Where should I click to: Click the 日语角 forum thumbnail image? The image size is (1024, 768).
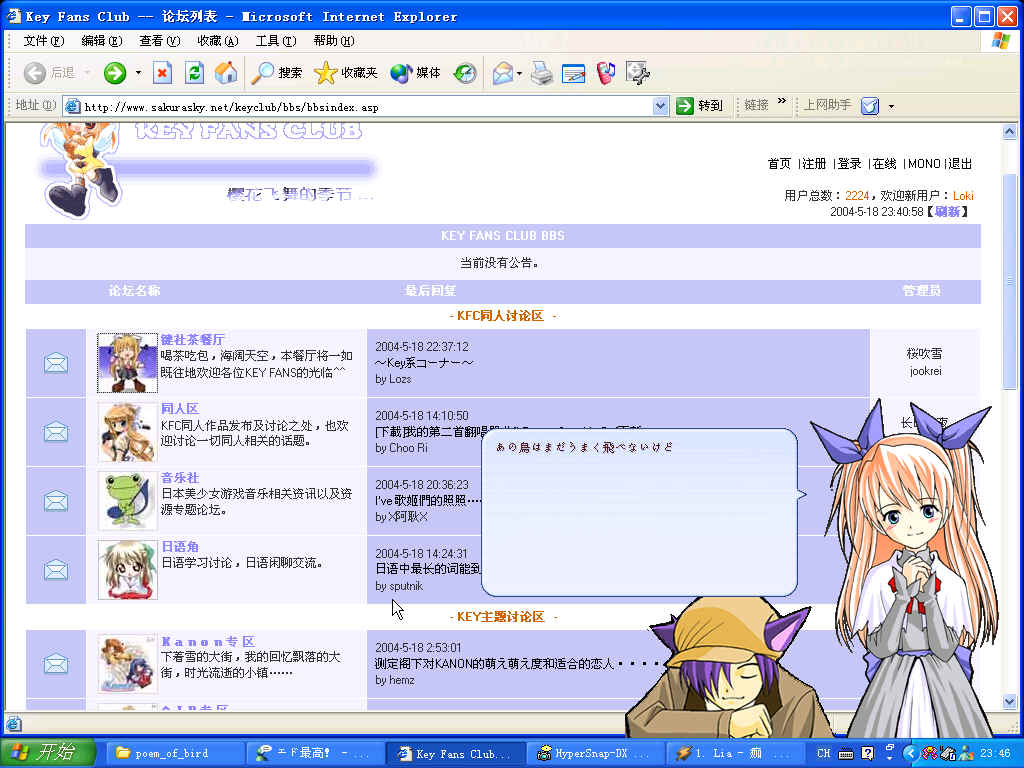click(x=127, y=569)
